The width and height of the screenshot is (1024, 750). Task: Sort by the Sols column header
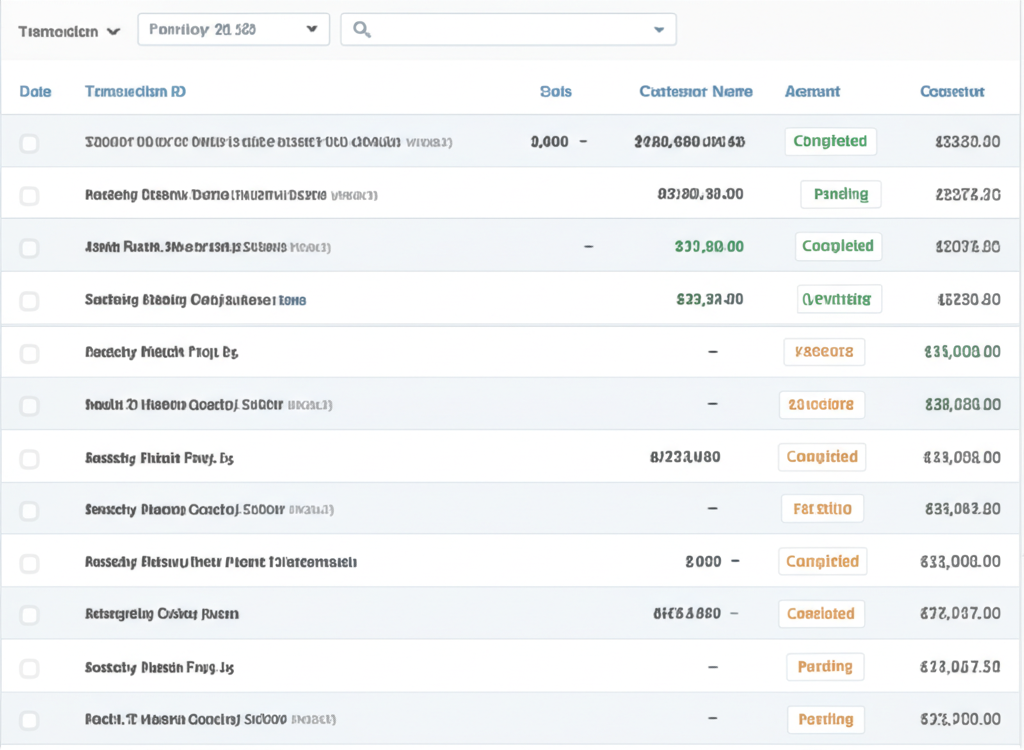[556, 91]
